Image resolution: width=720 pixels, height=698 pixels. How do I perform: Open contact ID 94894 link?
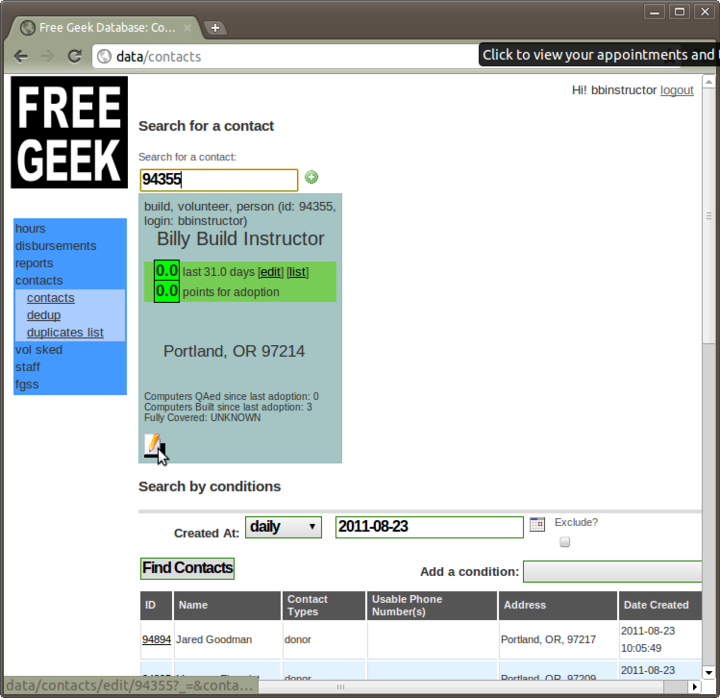(x=156, y=639)
